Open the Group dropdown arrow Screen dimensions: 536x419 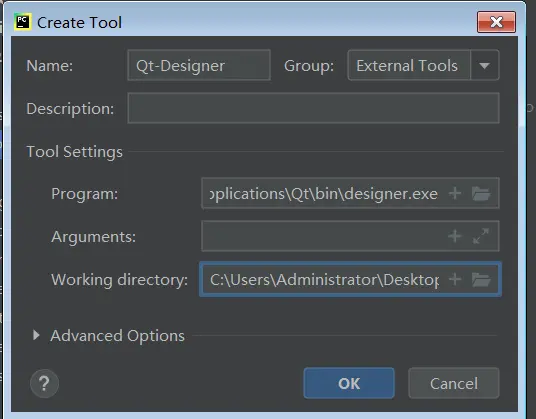pyautogui.click(x=484, y=65)
